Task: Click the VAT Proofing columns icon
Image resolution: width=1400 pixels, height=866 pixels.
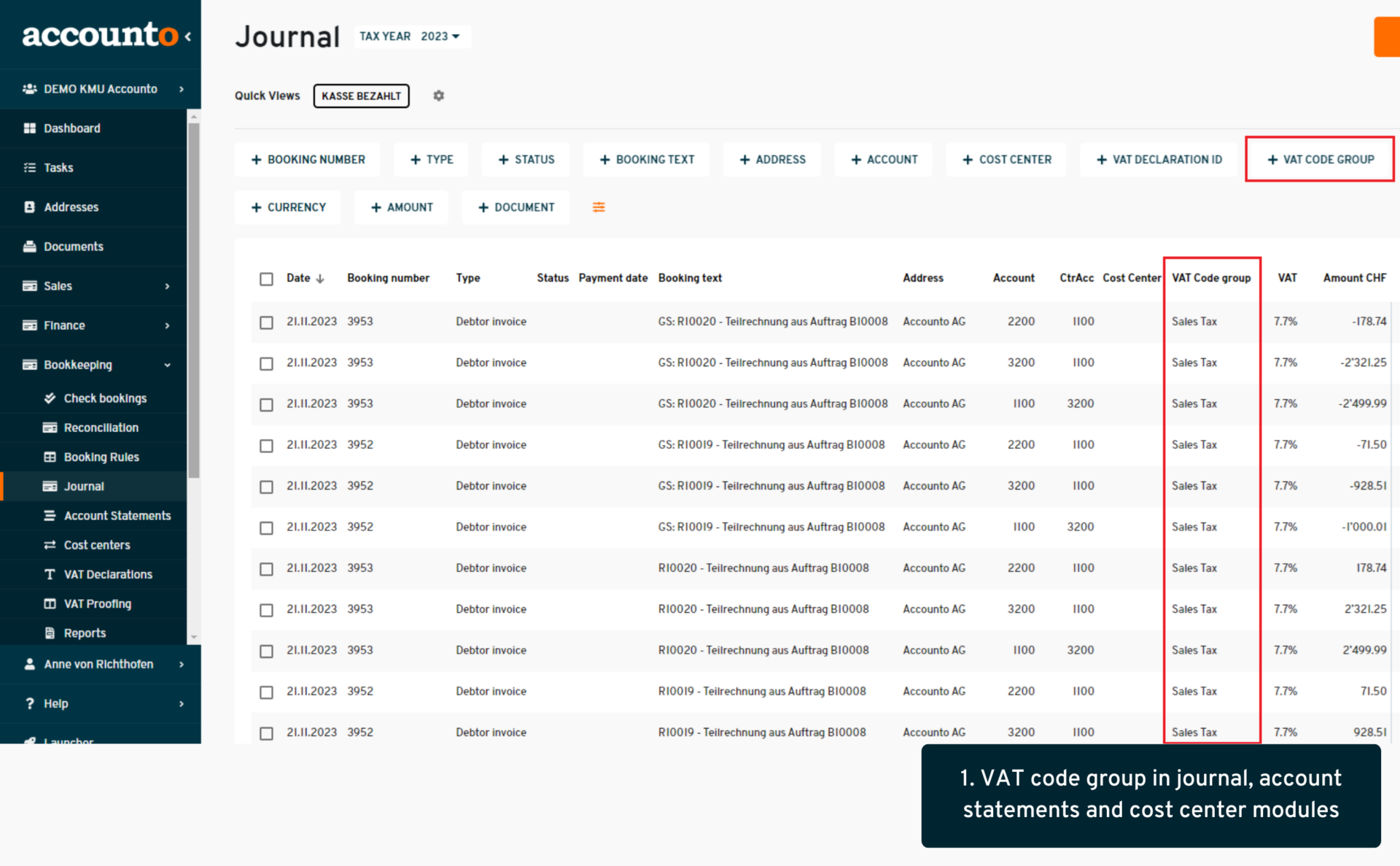Action: [50, 604]
